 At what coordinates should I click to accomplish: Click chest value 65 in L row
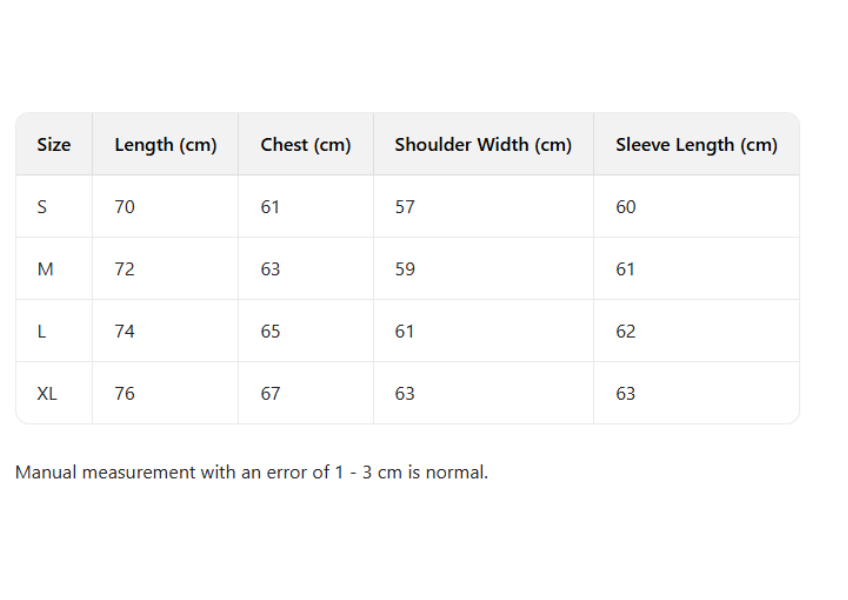(270, 331)
